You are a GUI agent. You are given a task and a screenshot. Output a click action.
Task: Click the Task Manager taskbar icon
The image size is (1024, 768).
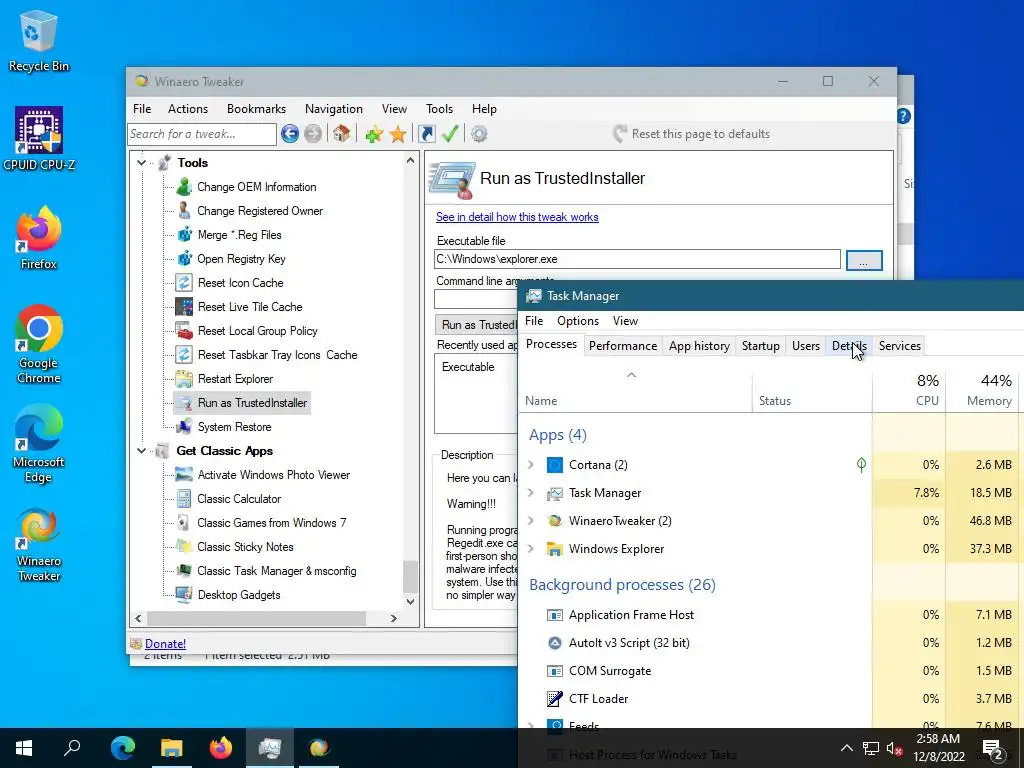pyautogui.click(x=270, y=748)
